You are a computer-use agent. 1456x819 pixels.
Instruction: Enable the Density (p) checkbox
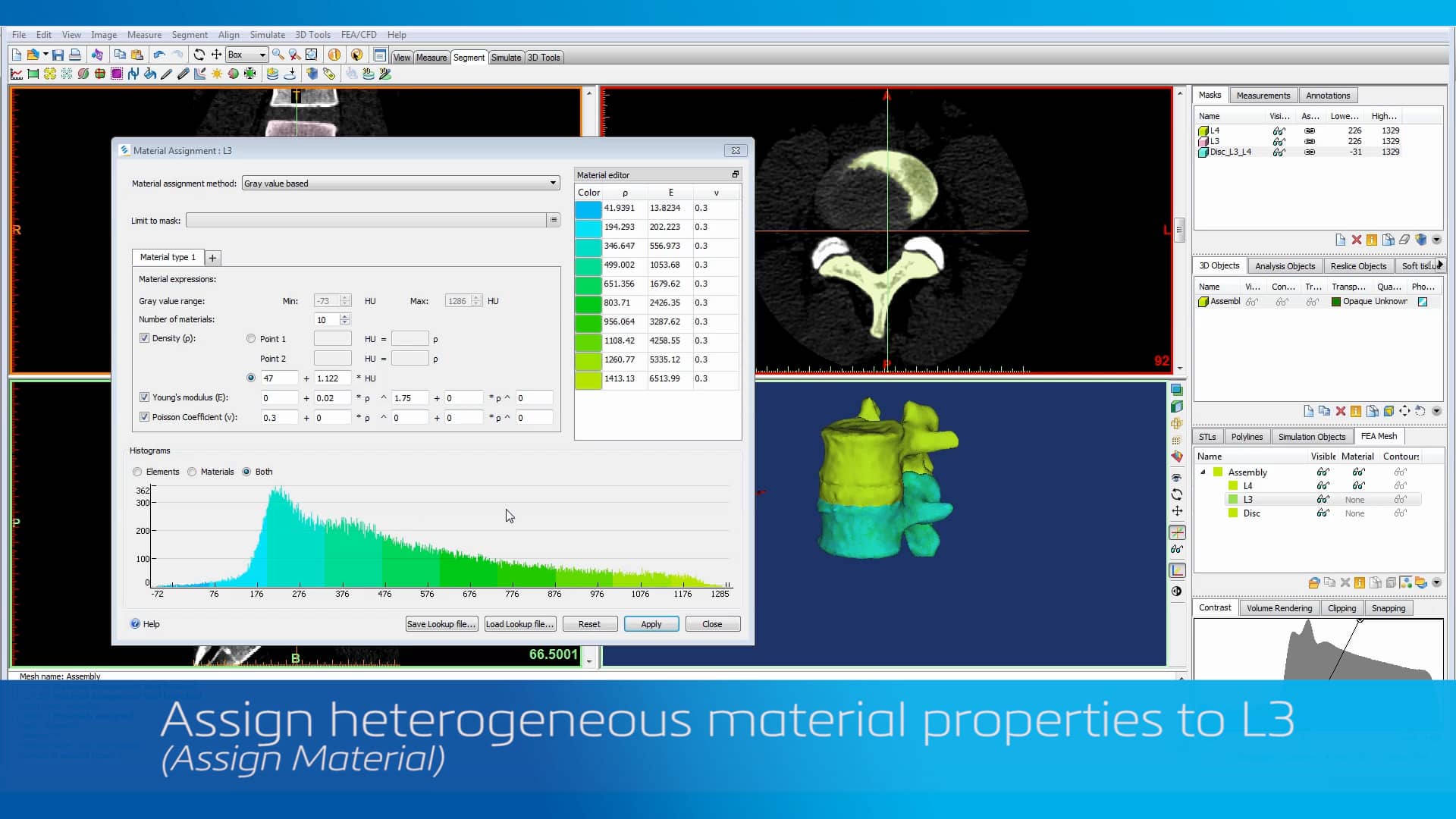(144, 338)
